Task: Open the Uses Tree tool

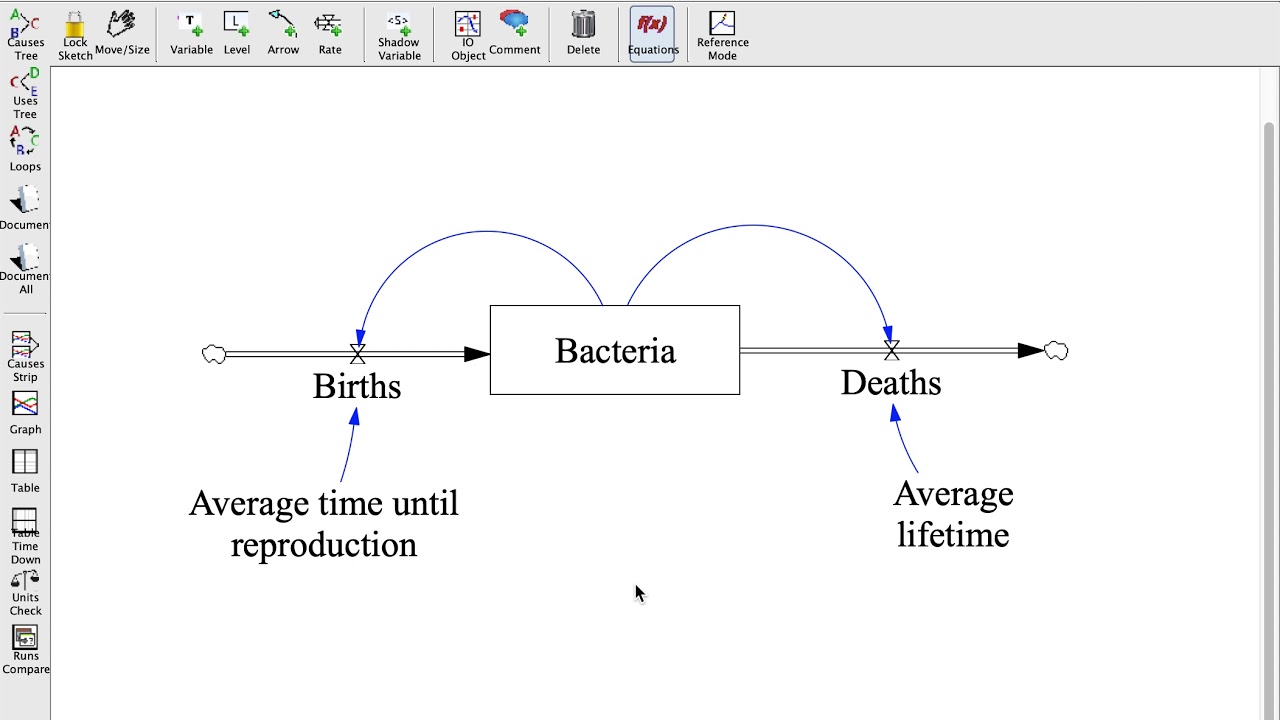Action: click(x=25, y=94)
